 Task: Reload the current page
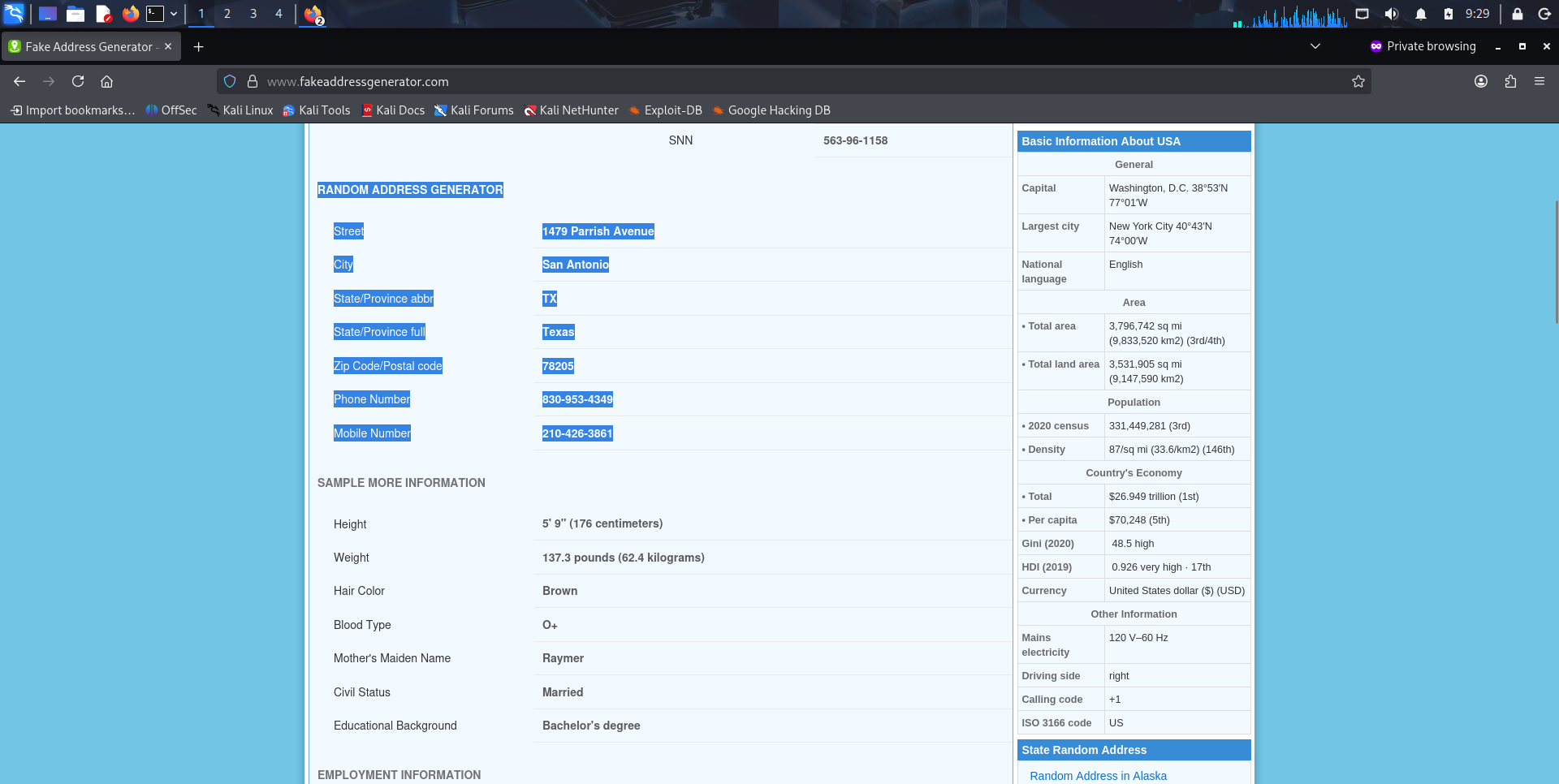(78, 81)
